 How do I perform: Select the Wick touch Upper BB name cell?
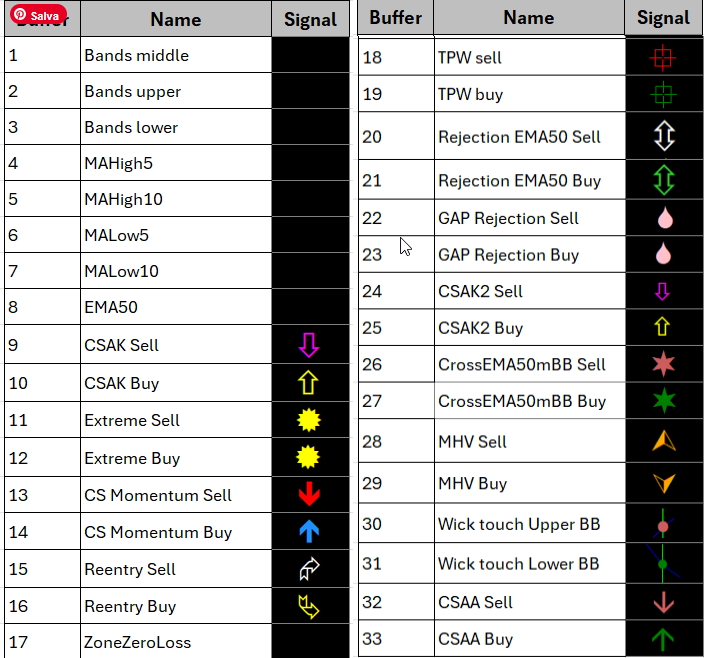point(530,523)
